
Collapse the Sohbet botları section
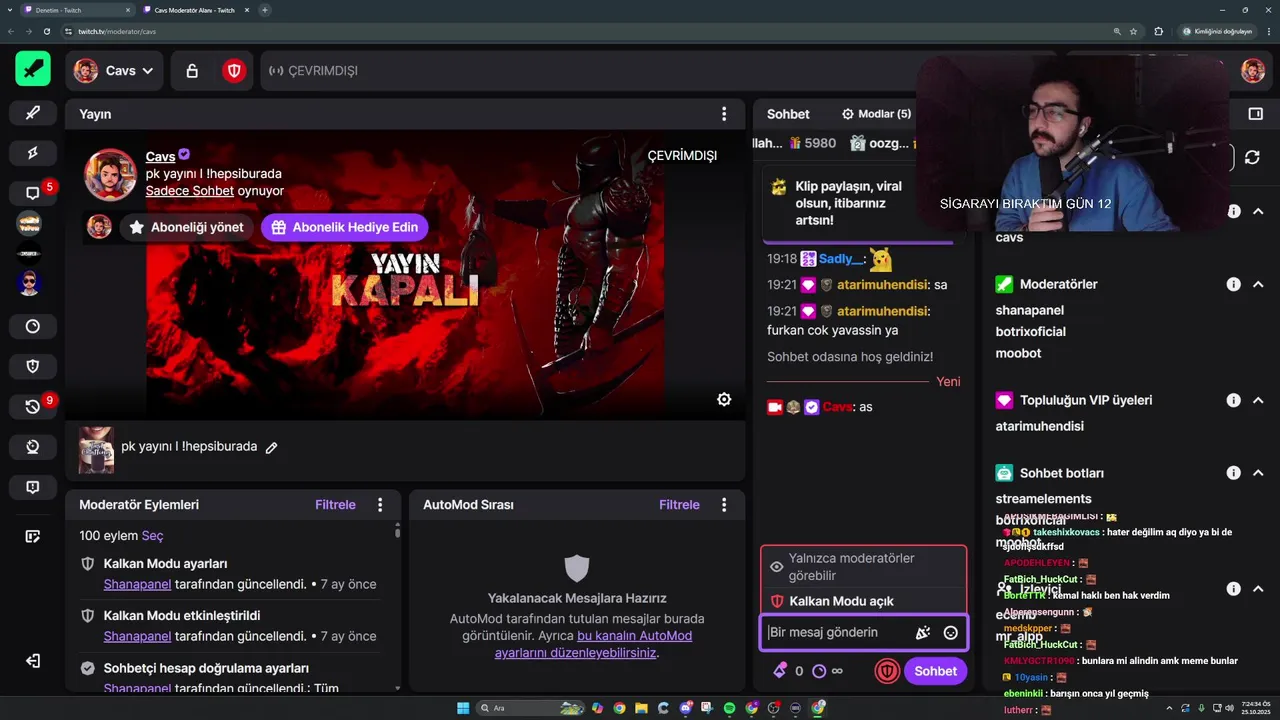1258,473
